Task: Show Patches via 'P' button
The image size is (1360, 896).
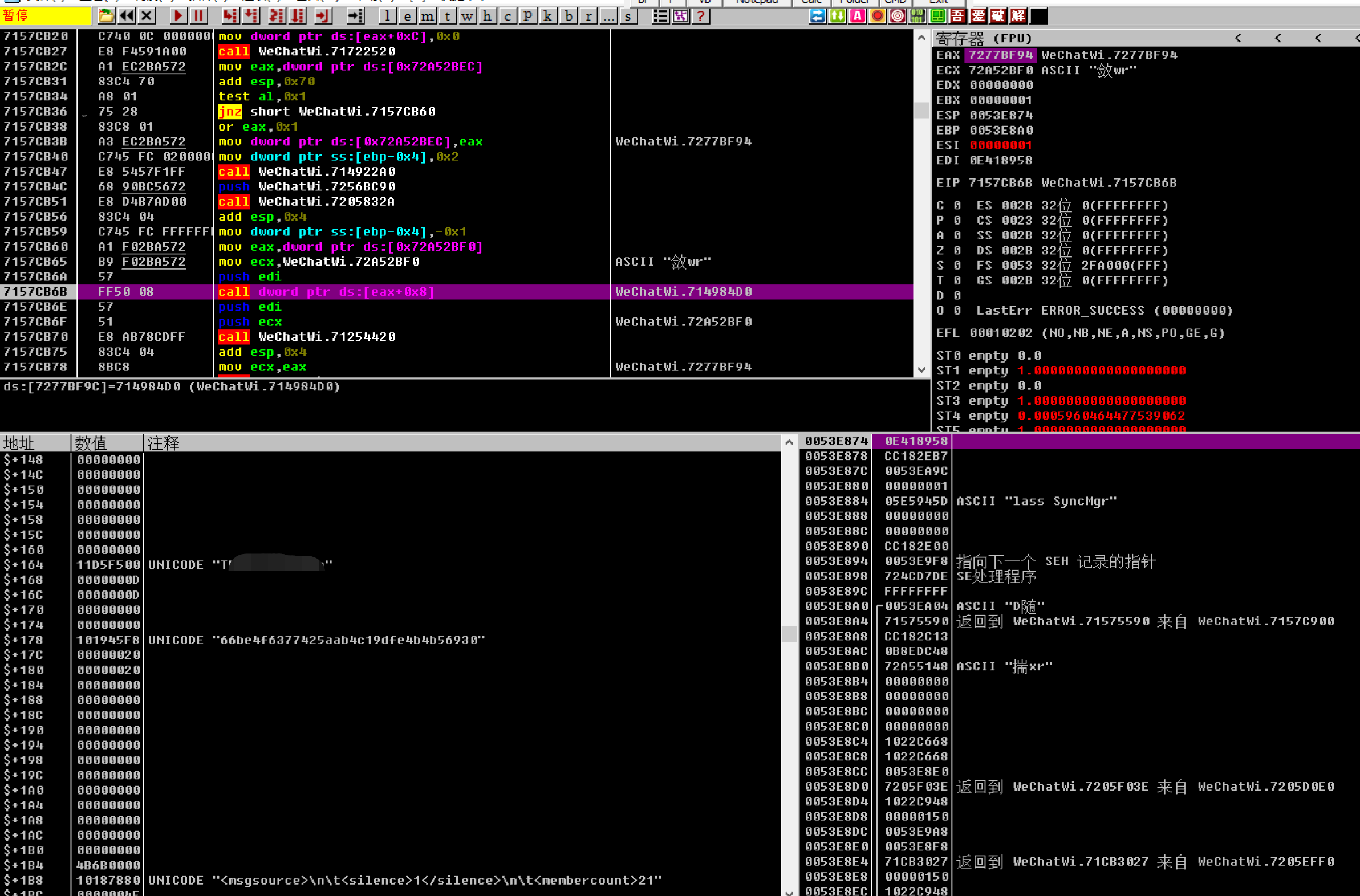Action: tap(527, 16)
